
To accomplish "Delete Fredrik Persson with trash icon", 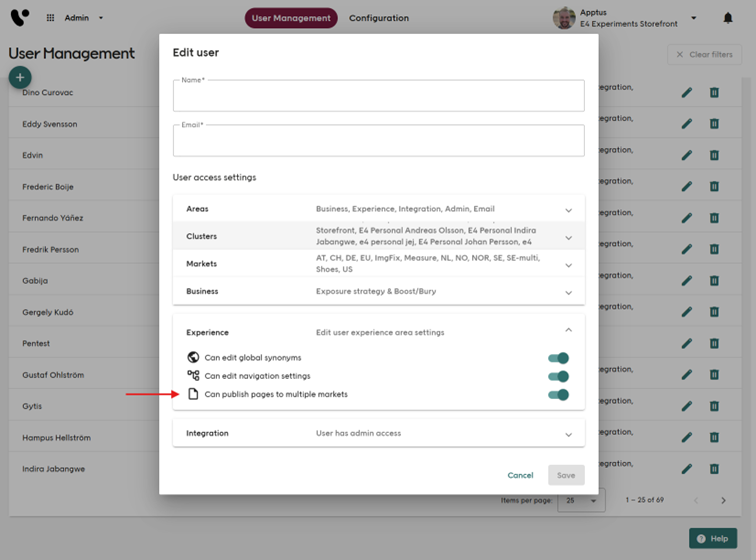I will (x=715, y=249).
